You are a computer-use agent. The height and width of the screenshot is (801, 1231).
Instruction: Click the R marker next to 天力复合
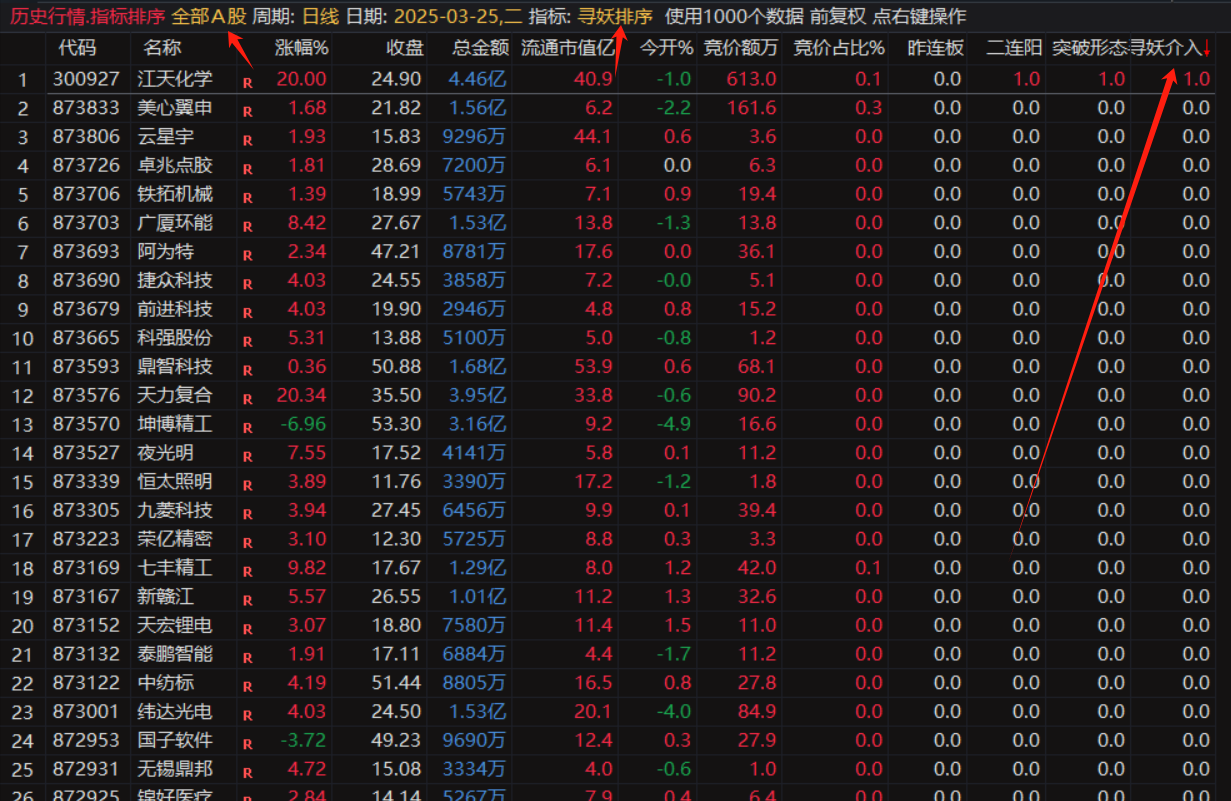247,399
